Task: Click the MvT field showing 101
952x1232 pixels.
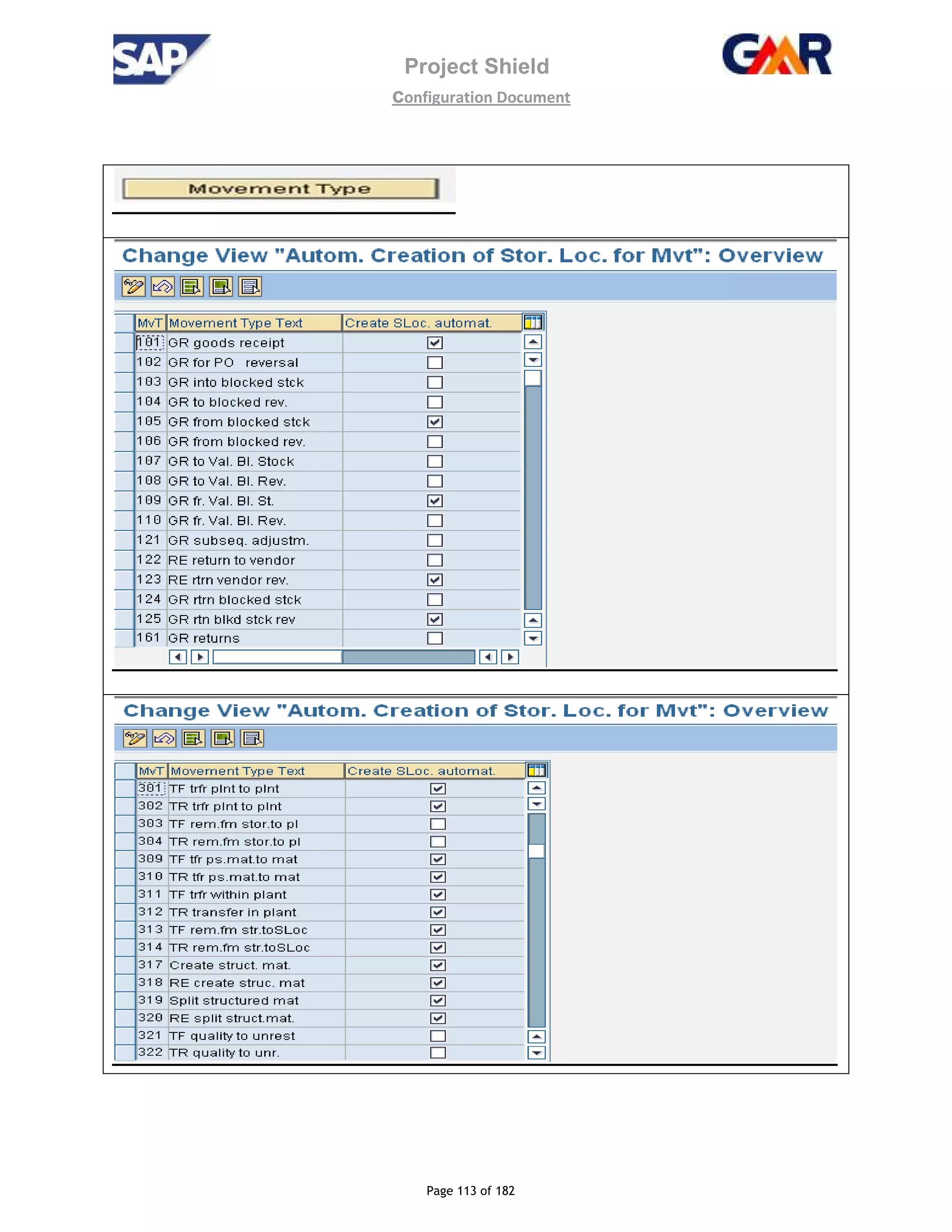Action: pos(150,343)
